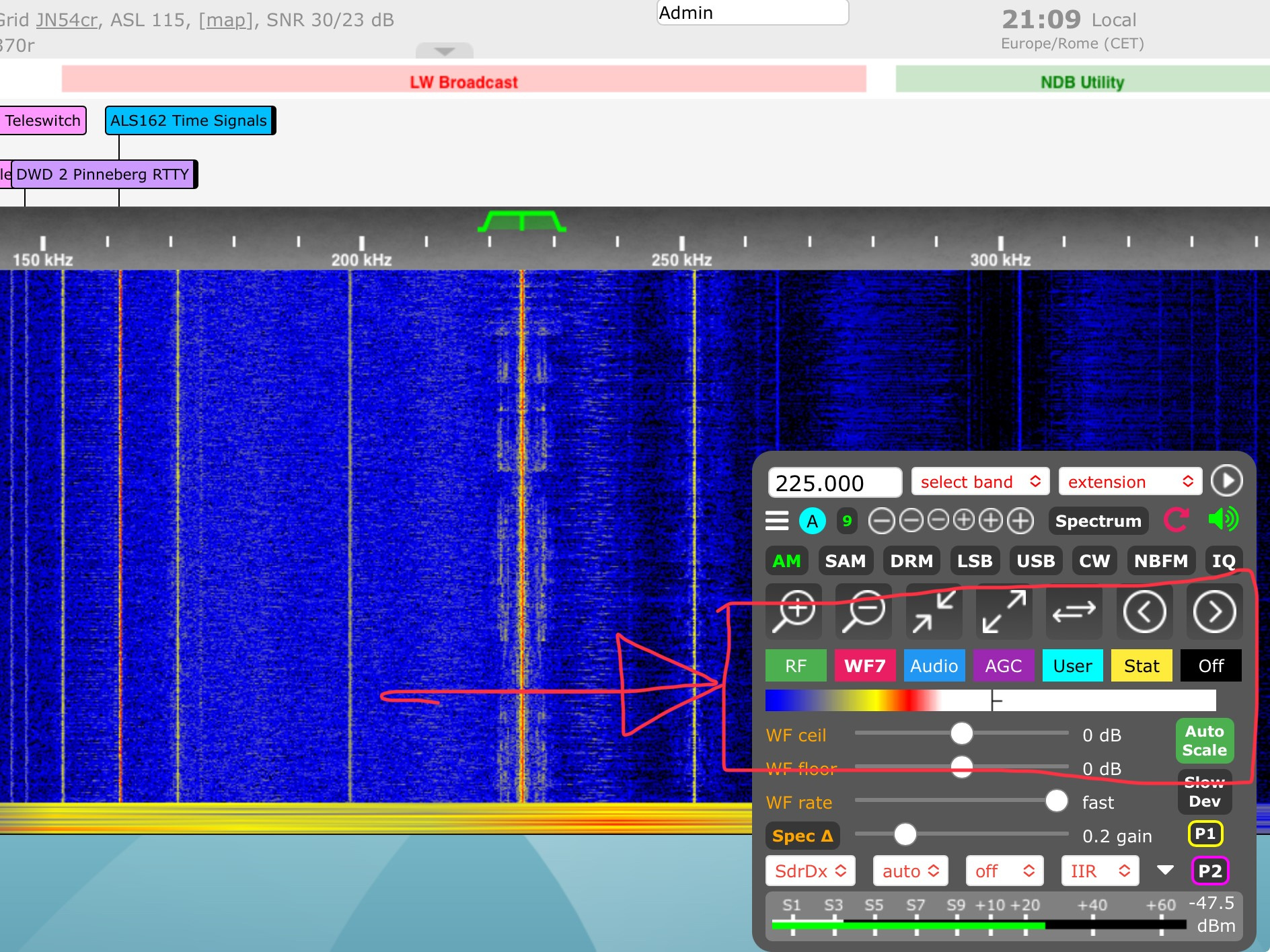Open the hamburger menu in control panel
The width and height of the screenshot is (1270, 952).
click(x=777, y=521)
